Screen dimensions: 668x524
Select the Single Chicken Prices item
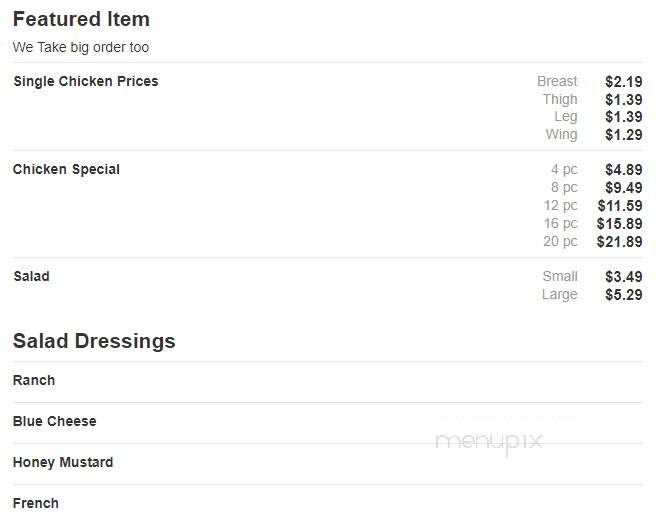tap(86, 81)
